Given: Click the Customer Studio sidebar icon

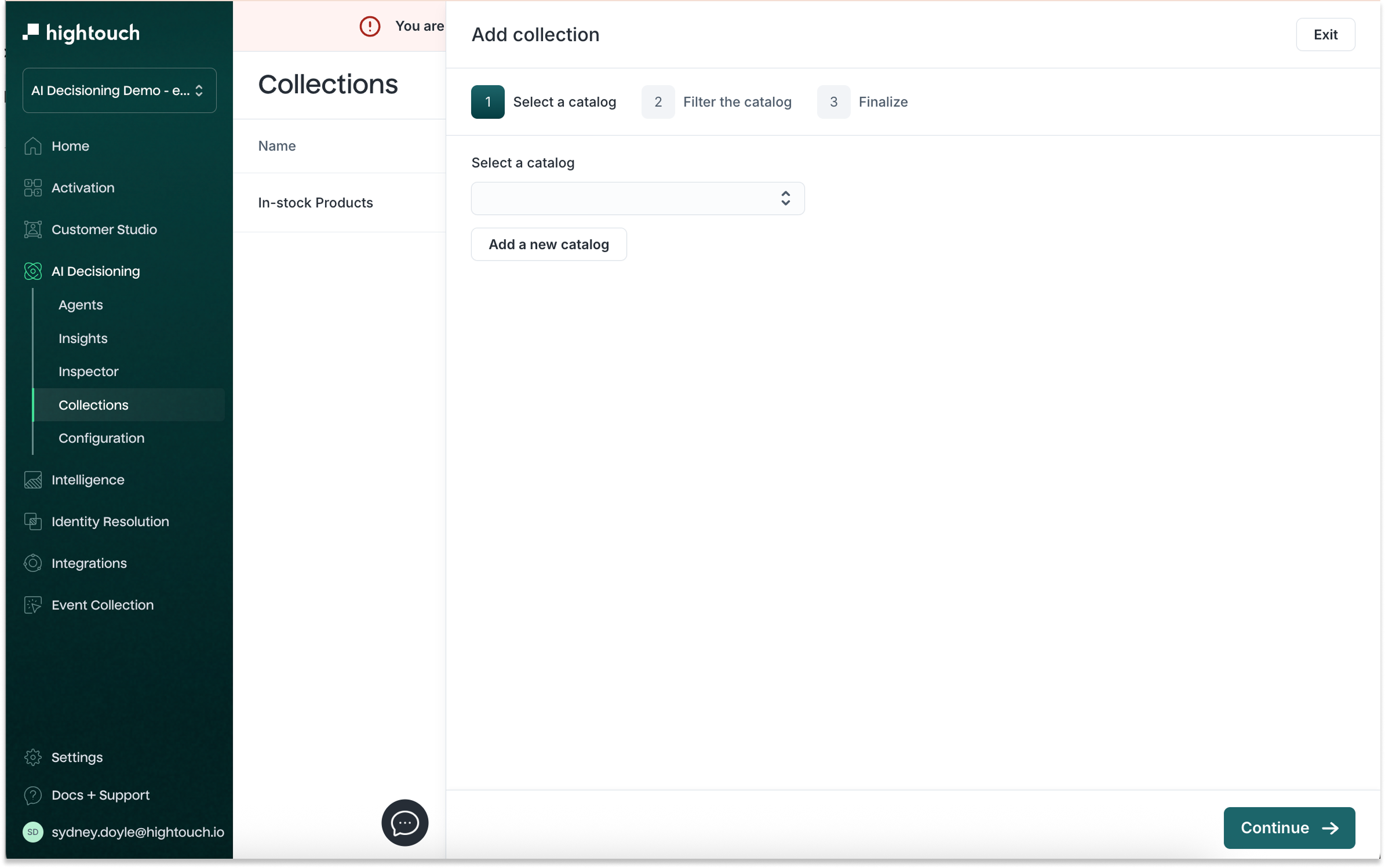Looking at the screenshot, I should (33, 229).
